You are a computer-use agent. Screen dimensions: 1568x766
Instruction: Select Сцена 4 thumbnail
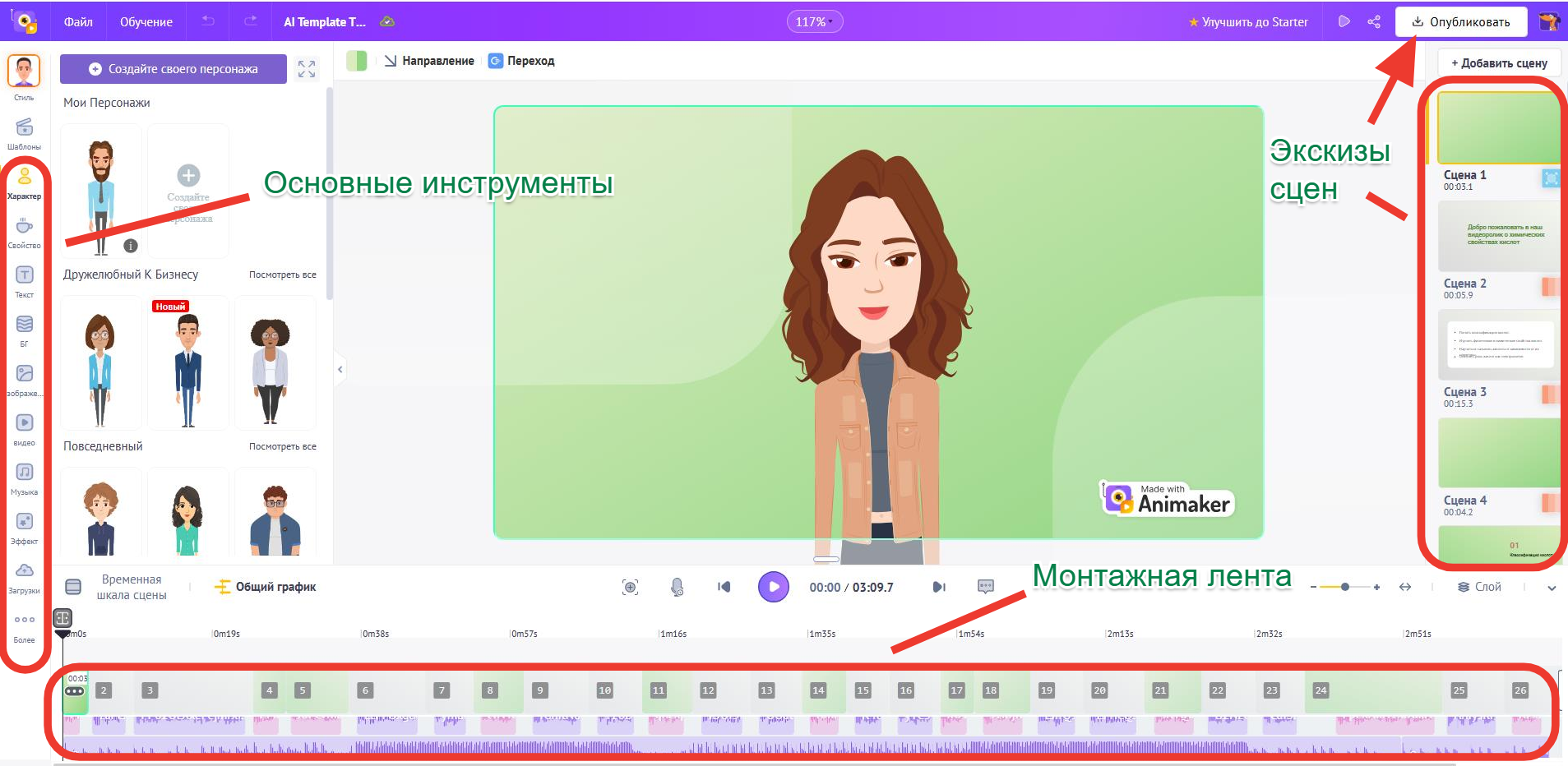[1498, 453]
